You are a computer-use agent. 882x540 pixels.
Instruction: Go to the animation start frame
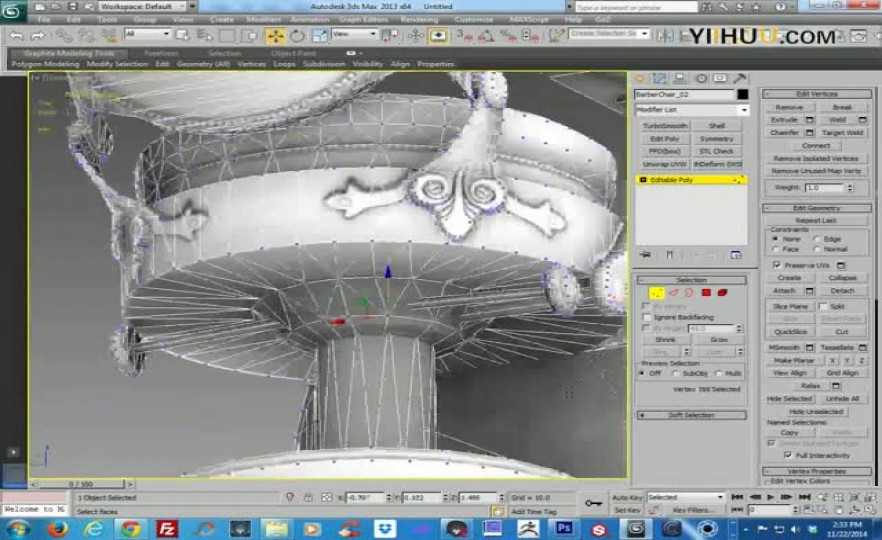point(737,497)
